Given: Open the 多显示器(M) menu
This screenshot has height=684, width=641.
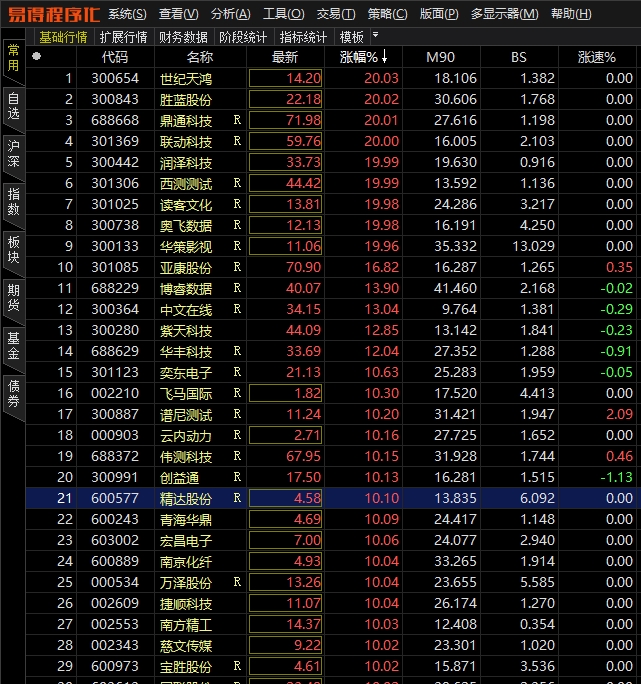Looking at the screenshot, I should click(x=505, y=14).
